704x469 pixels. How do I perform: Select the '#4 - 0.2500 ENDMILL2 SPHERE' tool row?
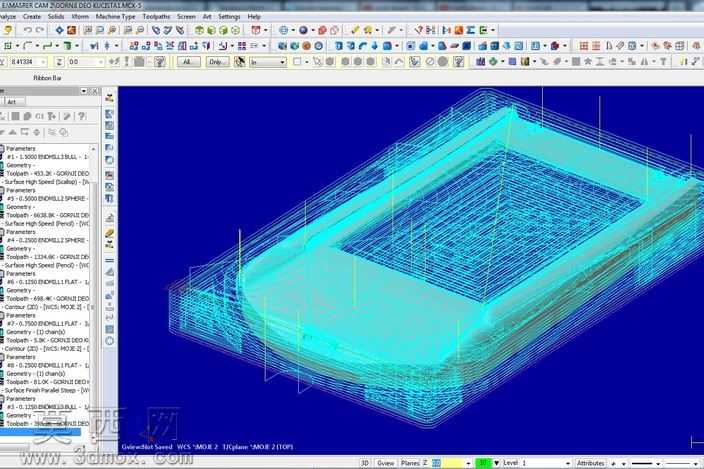click(x=46, y=240)
